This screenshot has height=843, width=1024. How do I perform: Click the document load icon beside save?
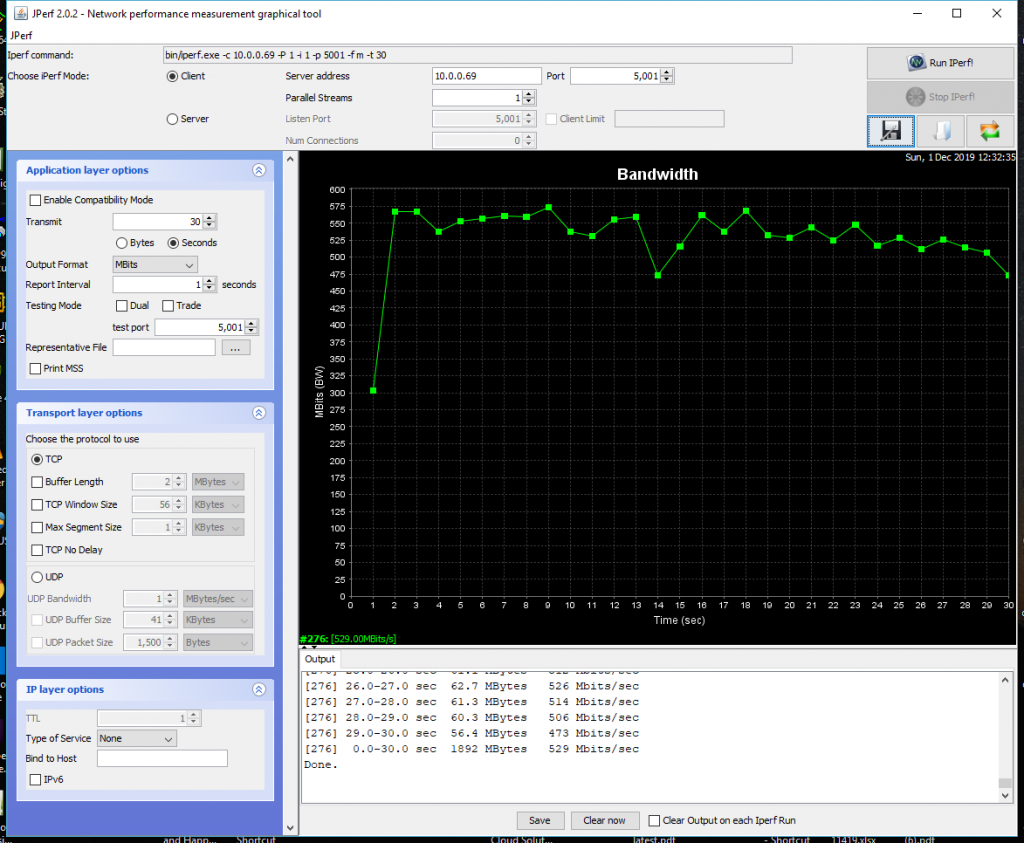pos(940,131)
